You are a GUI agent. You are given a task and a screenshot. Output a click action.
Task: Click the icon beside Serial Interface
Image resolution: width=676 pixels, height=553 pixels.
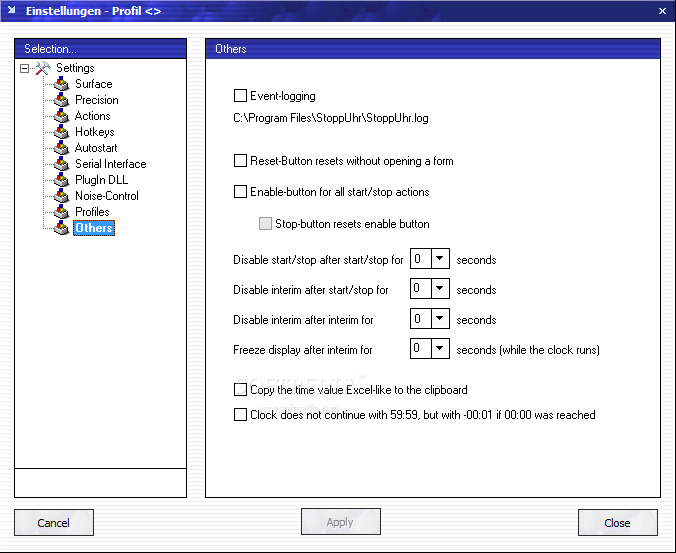(62, 163)
